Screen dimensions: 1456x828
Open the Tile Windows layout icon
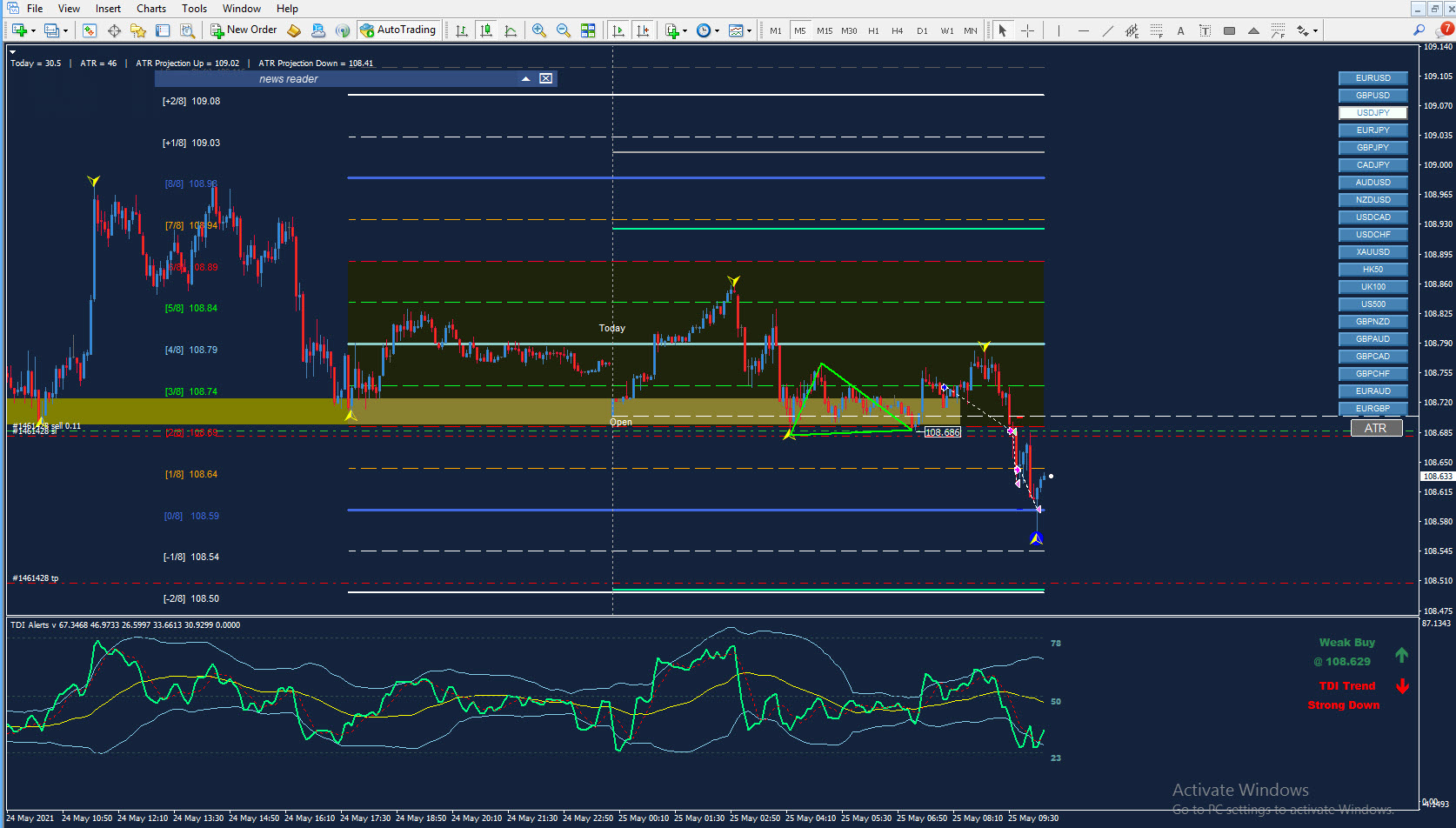point(588,30)
